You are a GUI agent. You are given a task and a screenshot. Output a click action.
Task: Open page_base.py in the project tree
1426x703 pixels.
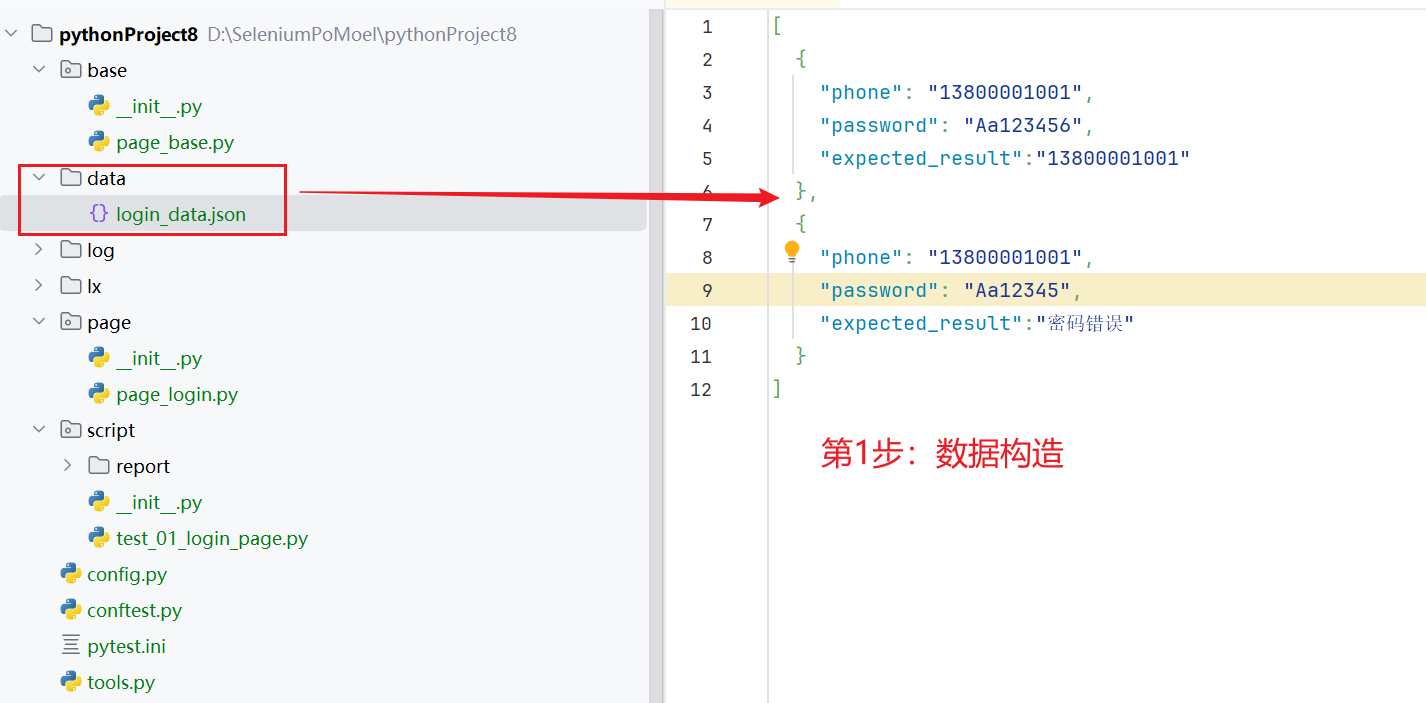point(175,142)
